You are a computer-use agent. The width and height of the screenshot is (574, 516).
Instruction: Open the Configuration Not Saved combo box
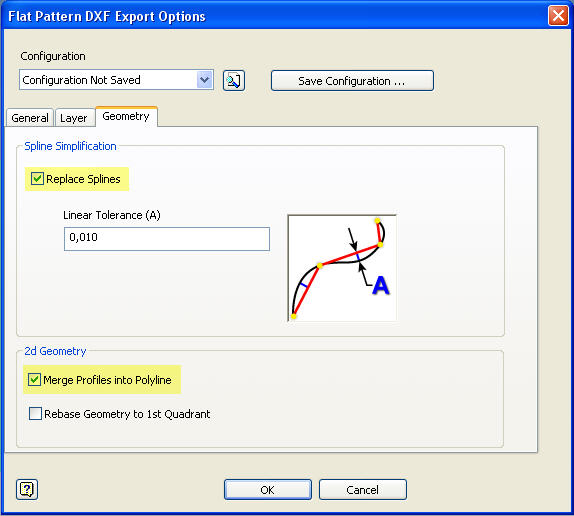pos(116,80)
